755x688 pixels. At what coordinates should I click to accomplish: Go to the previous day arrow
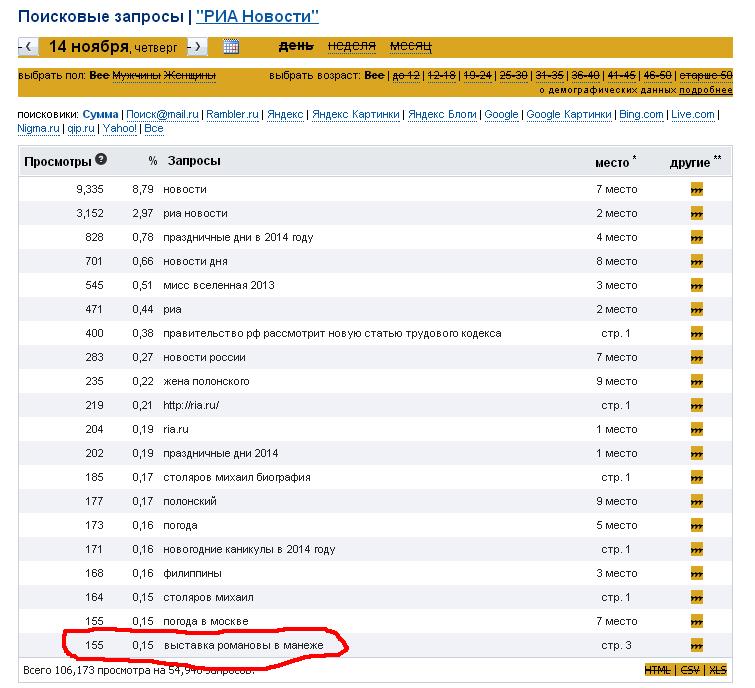[28, 46]
